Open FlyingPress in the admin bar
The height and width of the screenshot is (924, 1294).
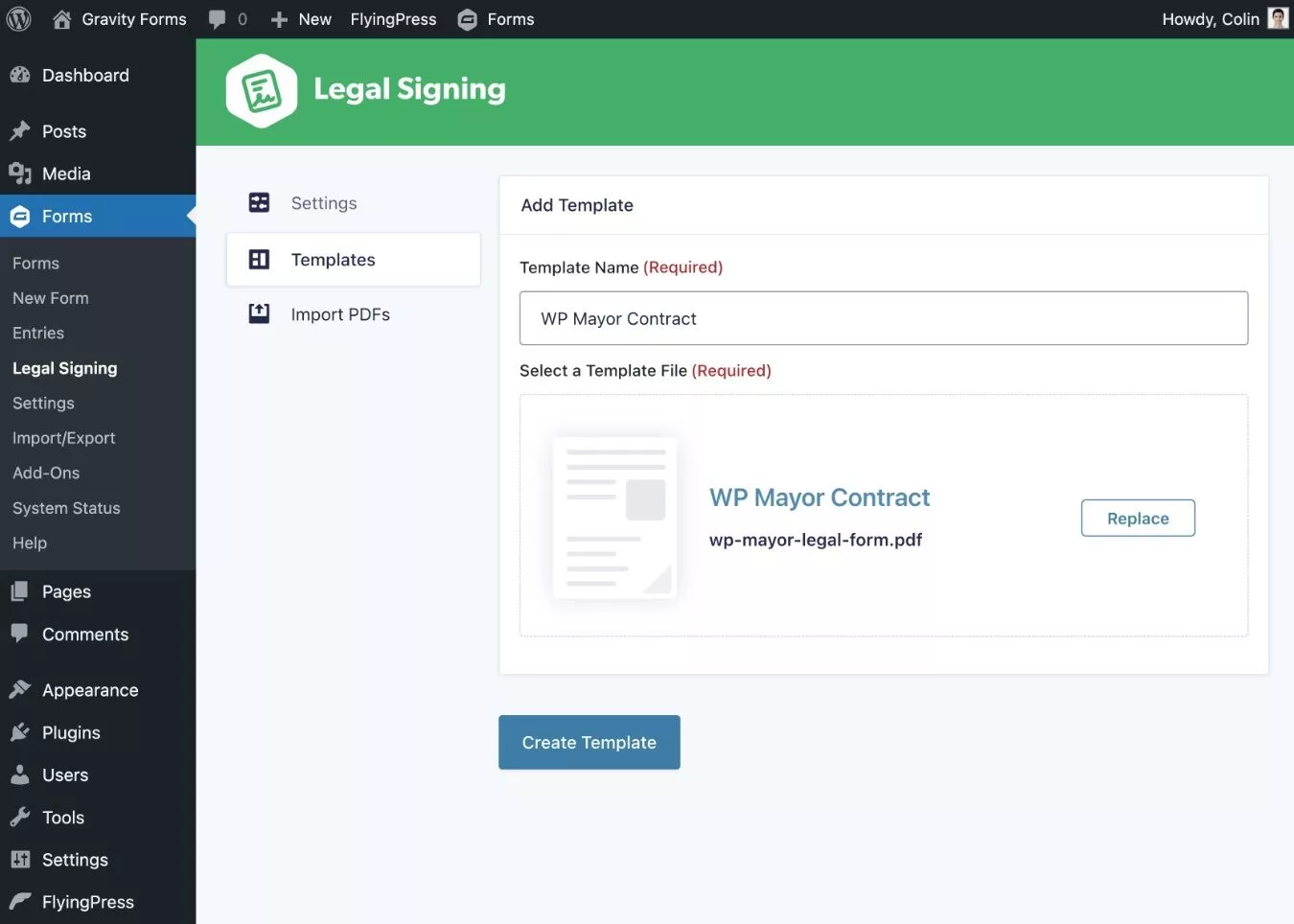click(x=393, y=19)
